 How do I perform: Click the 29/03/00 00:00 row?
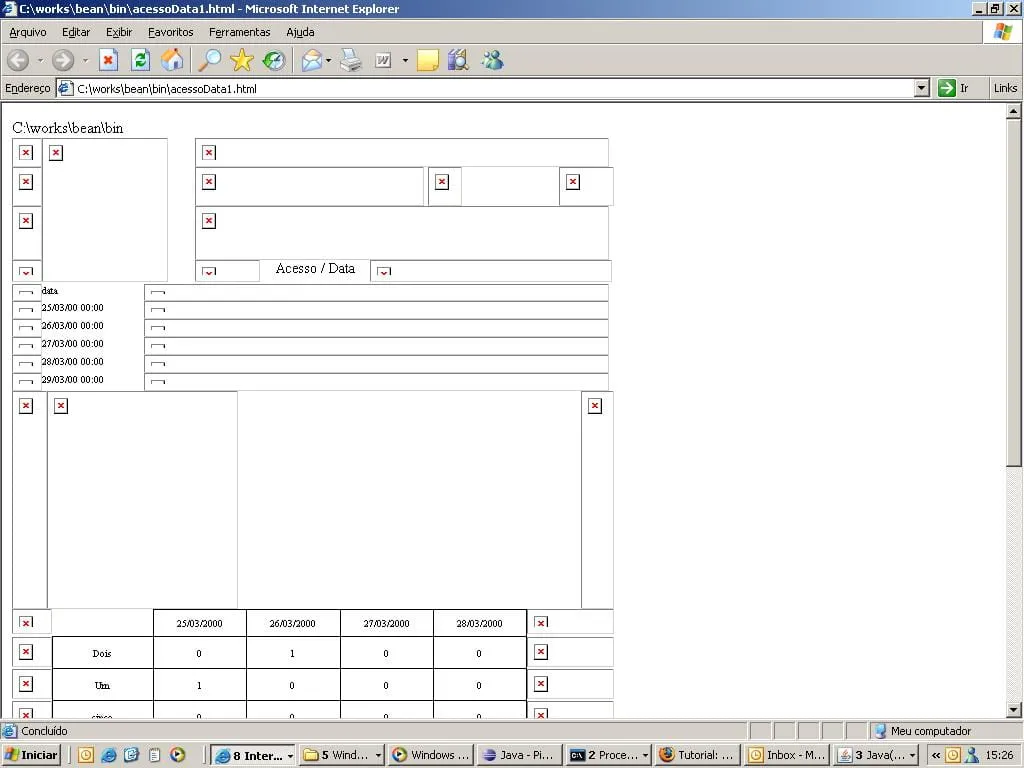pos(72,379)
